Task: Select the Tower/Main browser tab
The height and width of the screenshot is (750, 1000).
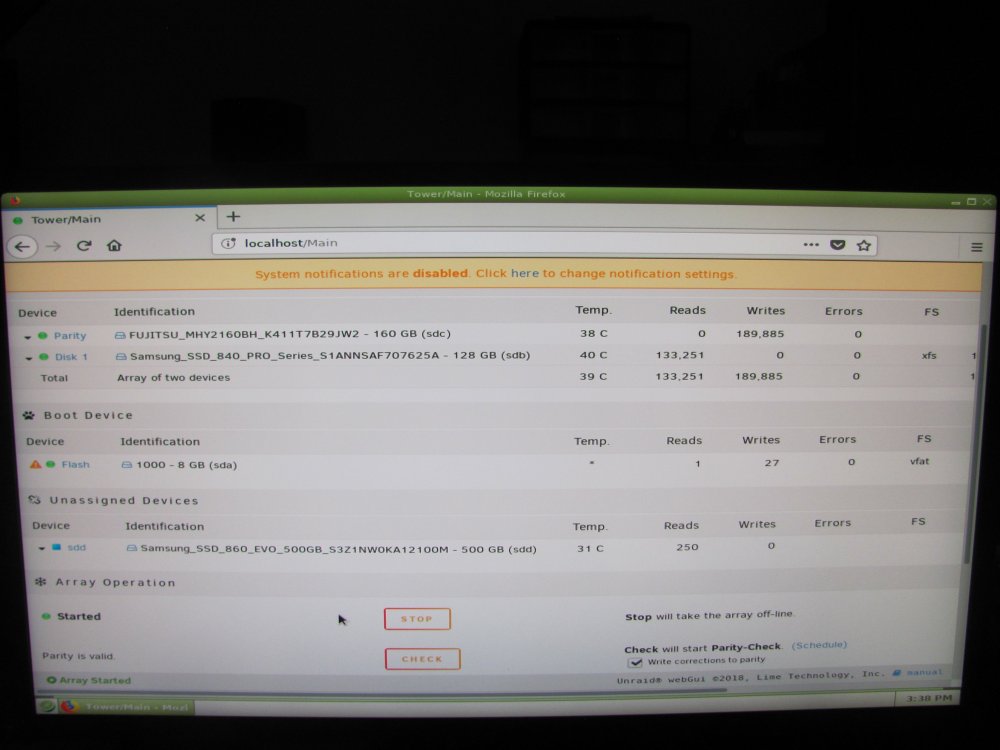Action: coord(110,219)
